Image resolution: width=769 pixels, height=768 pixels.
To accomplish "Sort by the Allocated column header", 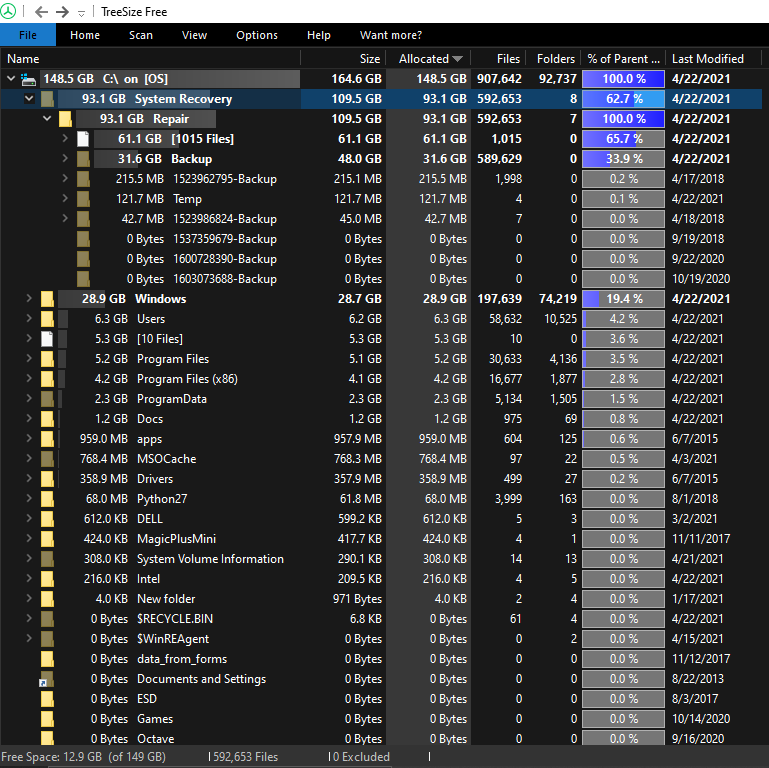I will (428, 59).
